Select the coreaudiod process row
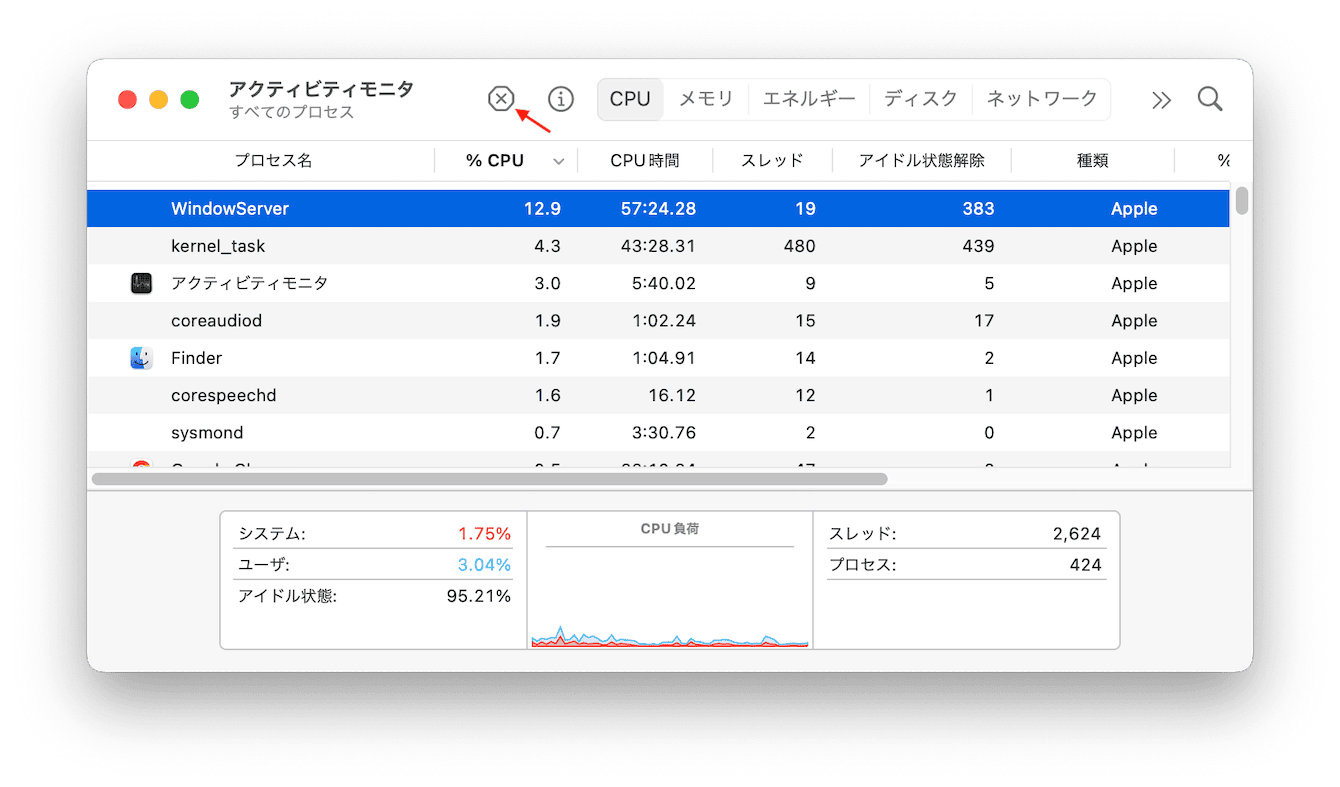This screenshot has height=787, width=1340. [x=658, y=320]
